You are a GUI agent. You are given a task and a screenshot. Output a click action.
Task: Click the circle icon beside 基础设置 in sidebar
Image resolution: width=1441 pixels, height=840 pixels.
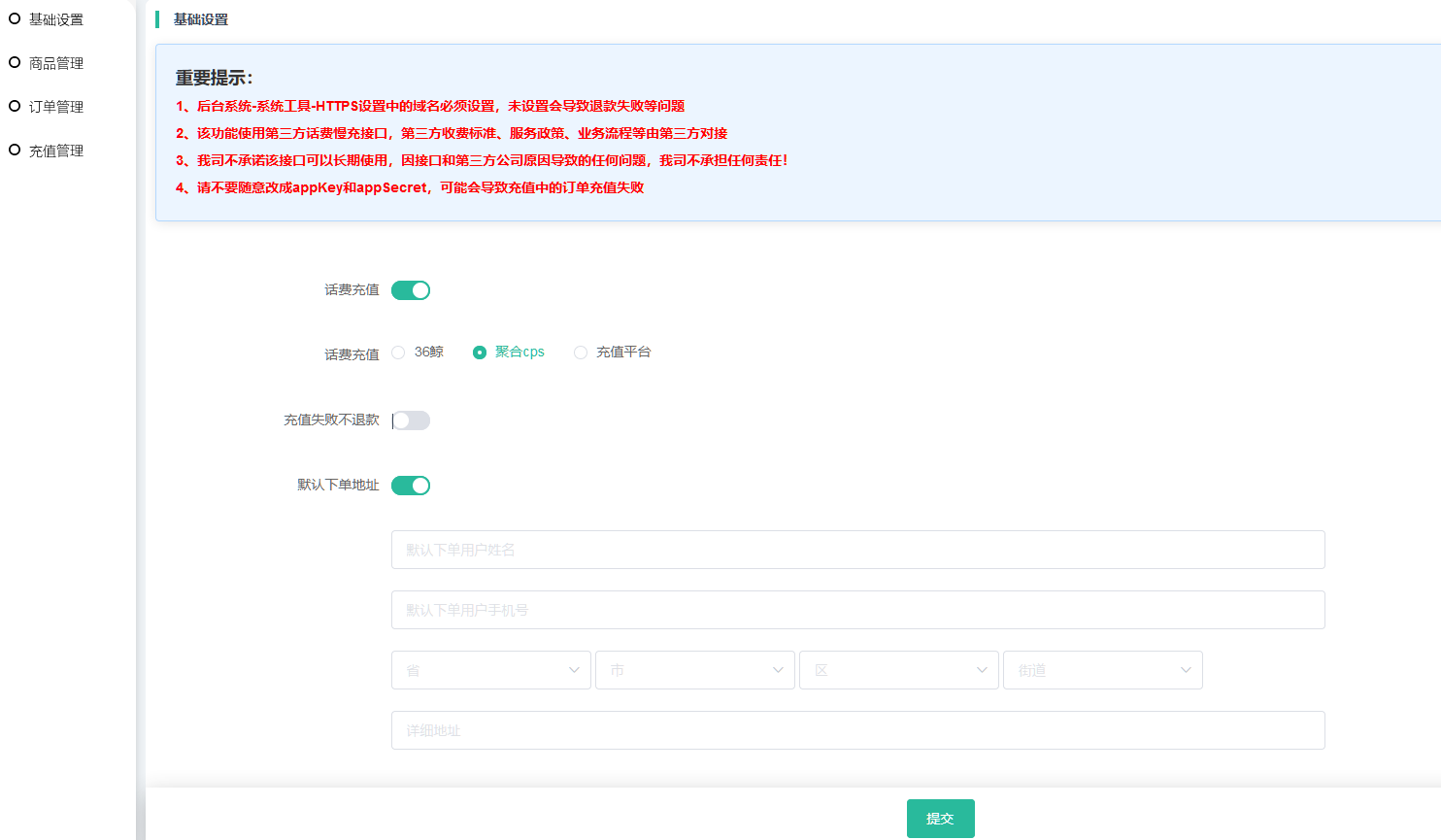point(15,18)
